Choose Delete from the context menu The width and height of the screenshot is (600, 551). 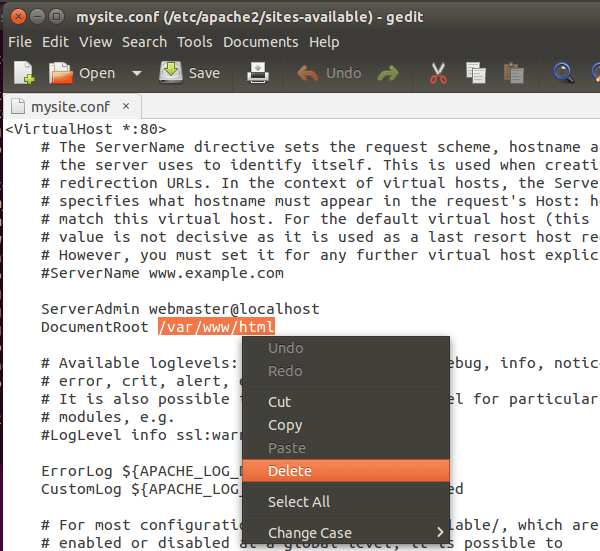click(x=290, y=471)
